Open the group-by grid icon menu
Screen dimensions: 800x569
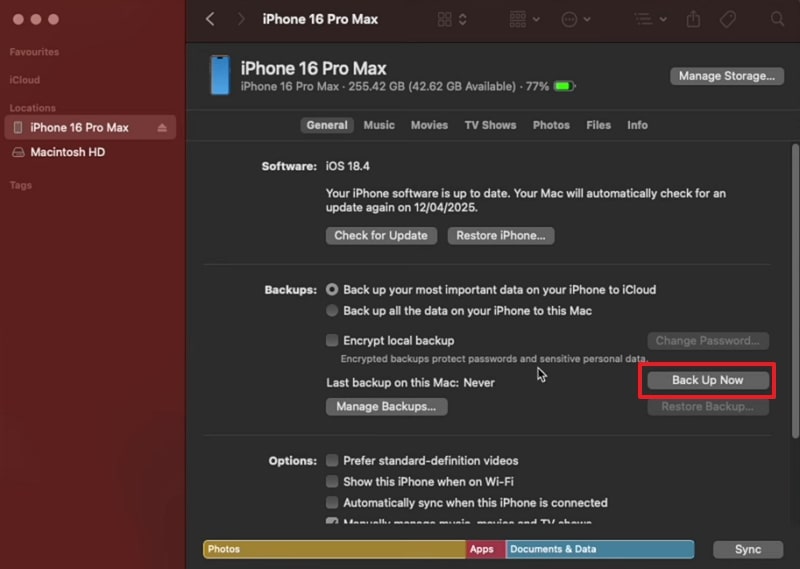(517, 19)
